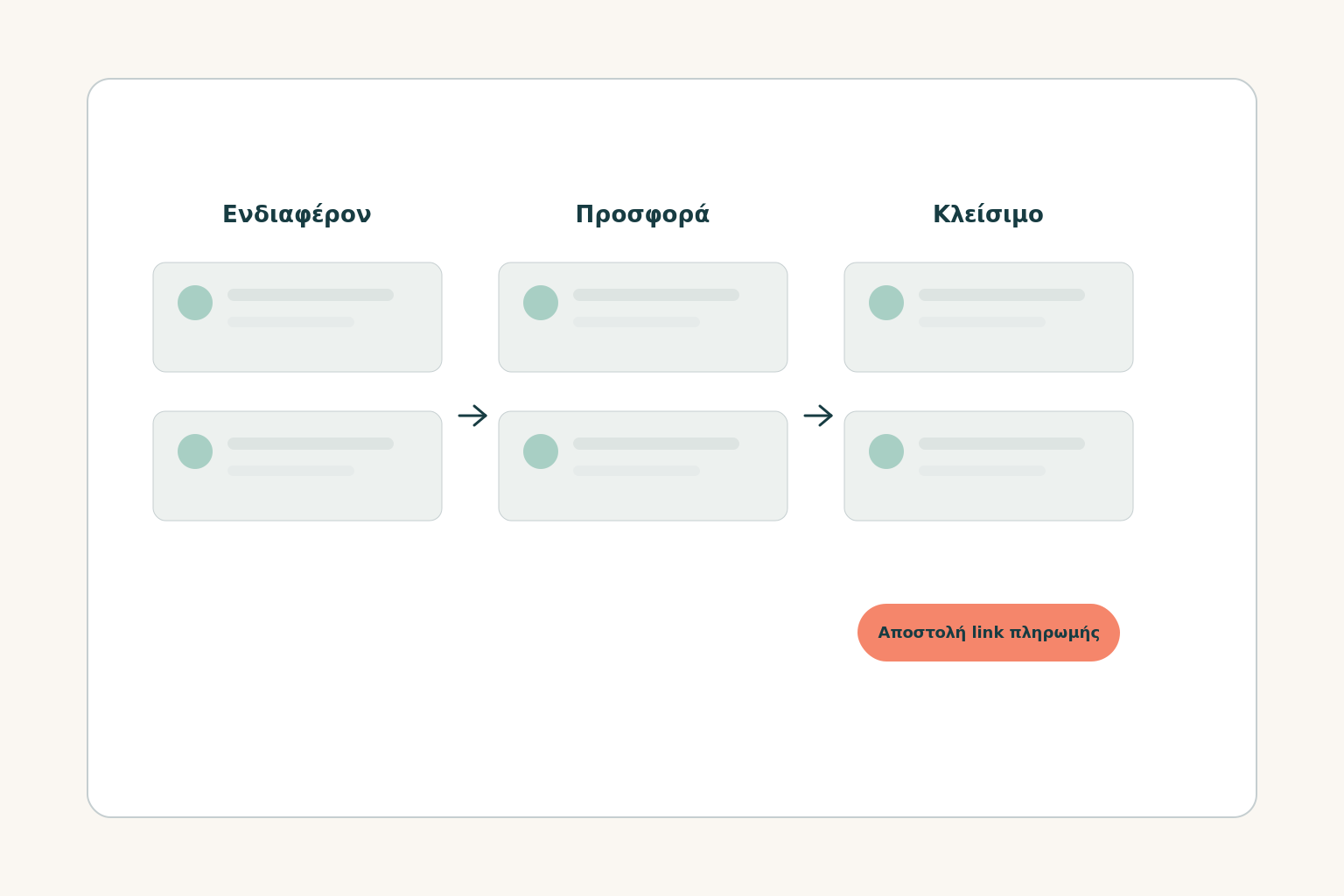1344x896 pixels.
Task: Select the Προσφορά column heading
Action: tap(642, 214)
